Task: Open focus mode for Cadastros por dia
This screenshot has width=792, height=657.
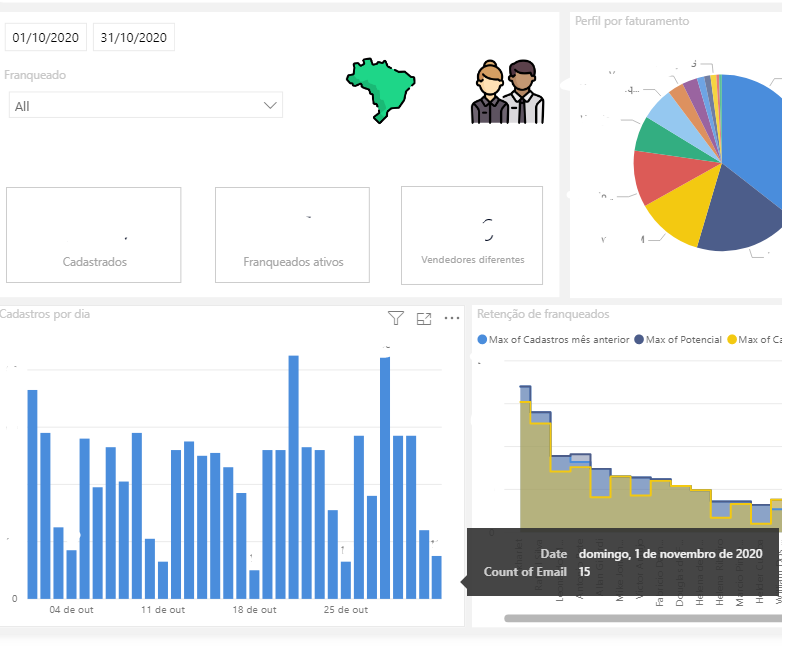Action: [x=424, y=319]
